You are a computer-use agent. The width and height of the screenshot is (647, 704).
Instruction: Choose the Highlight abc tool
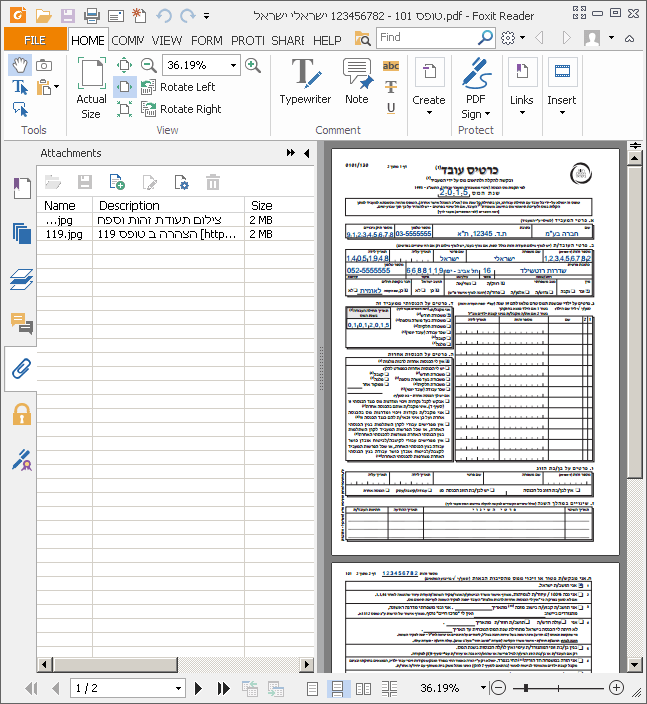coord(391,66)
